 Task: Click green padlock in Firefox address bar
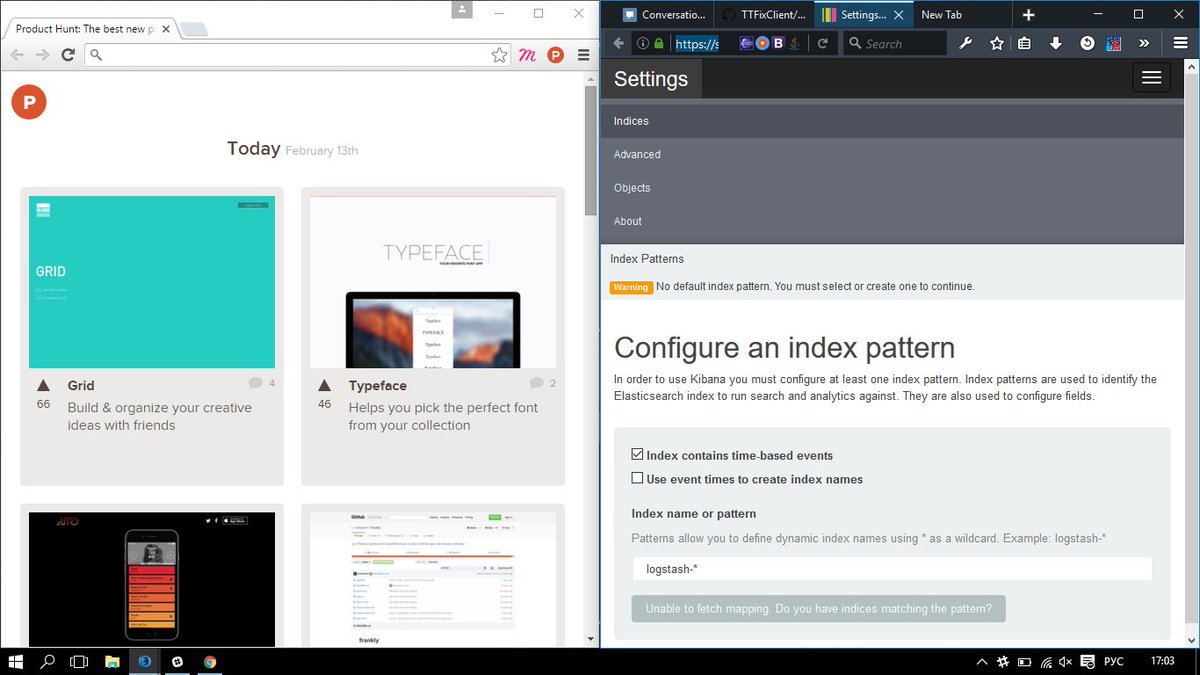pos(658,43)
